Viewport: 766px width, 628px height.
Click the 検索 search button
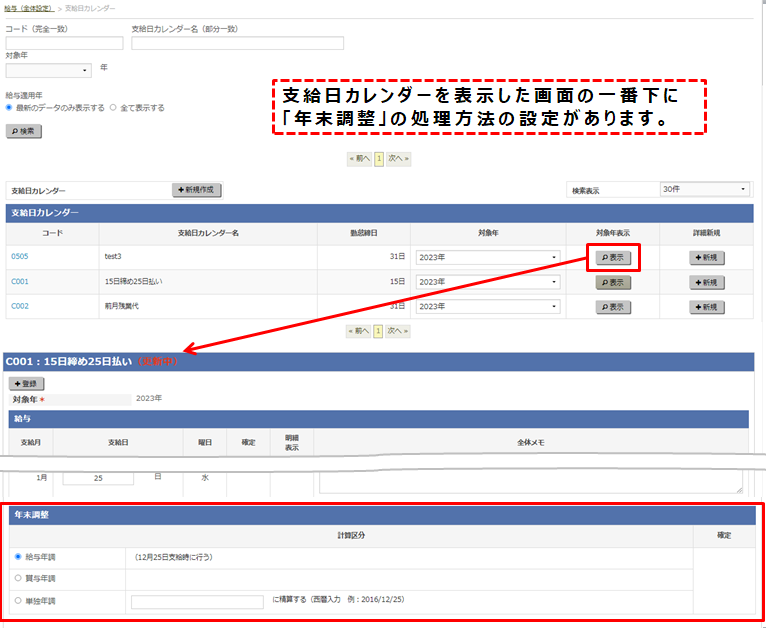[x=24, y=131]
